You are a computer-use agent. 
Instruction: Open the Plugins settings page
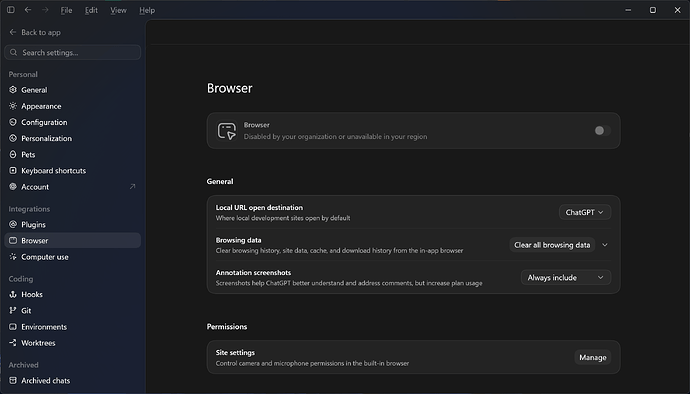[x=73, y=225]
